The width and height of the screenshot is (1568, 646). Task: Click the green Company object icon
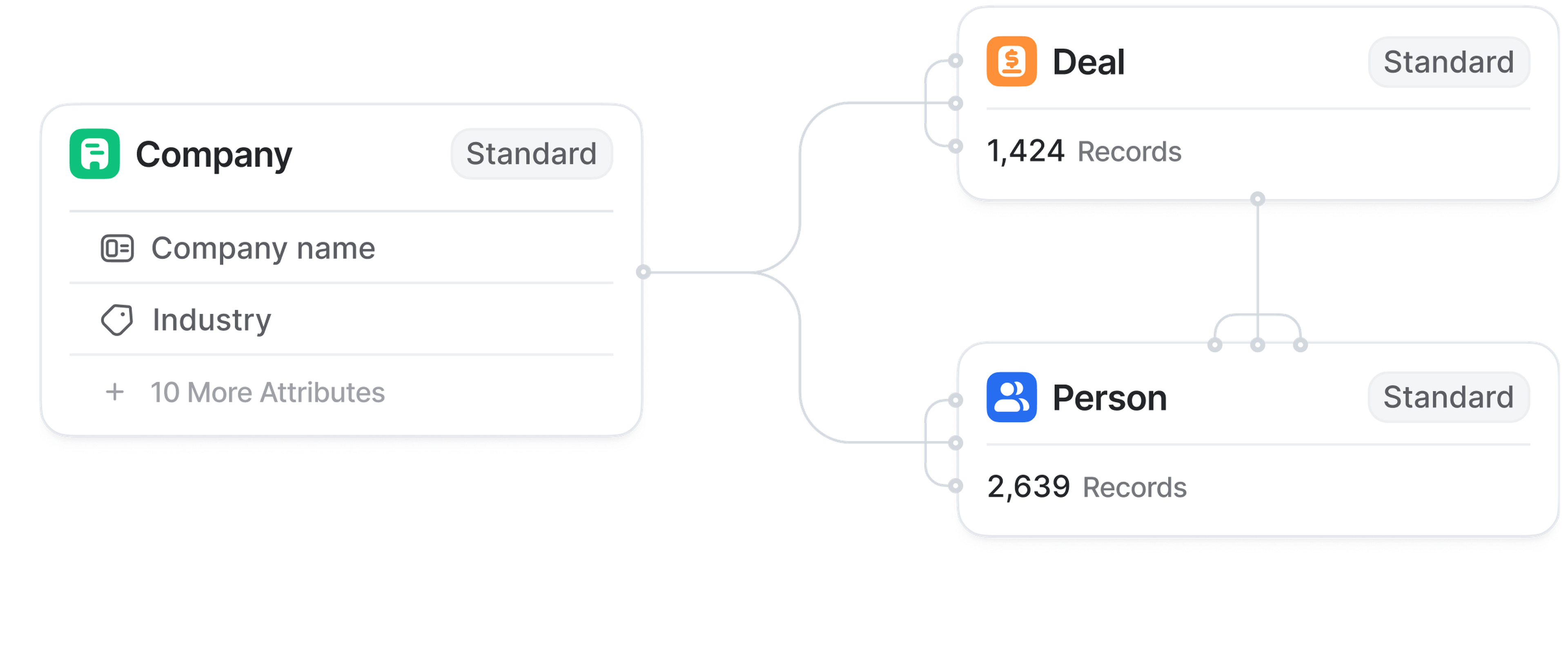94,154
